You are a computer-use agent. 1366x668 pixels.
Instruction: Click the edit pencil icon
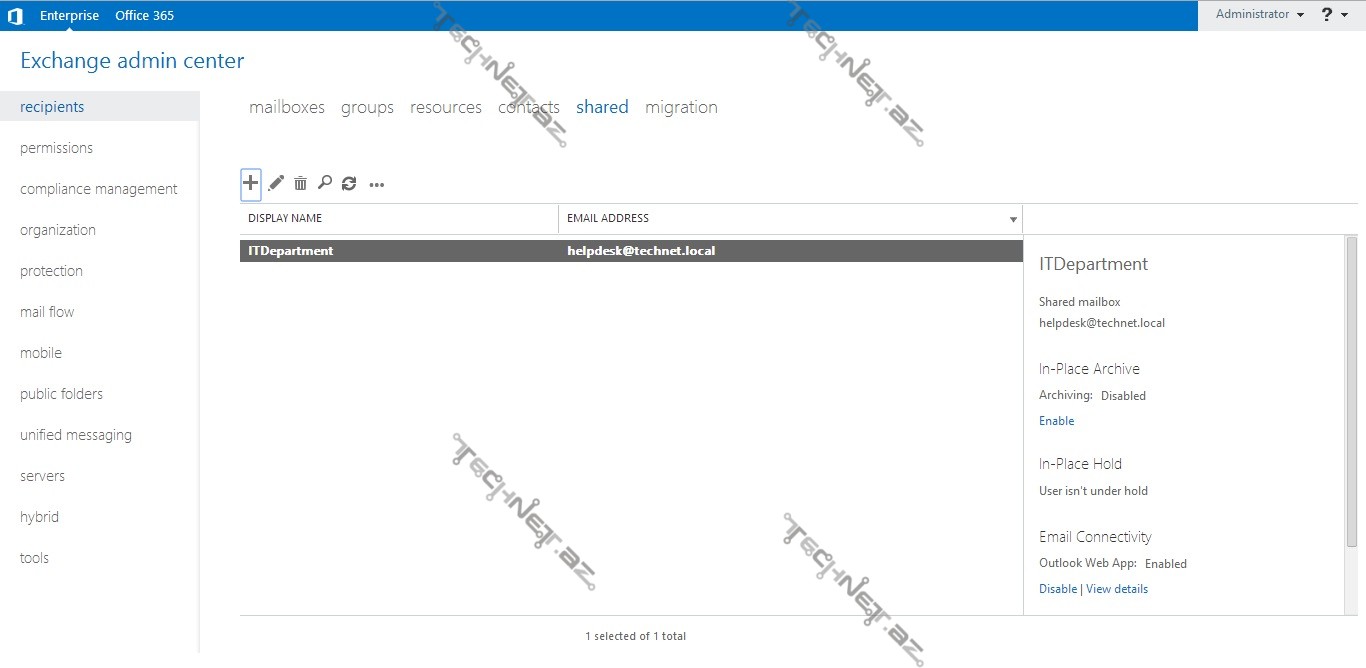tap(276, 184)
